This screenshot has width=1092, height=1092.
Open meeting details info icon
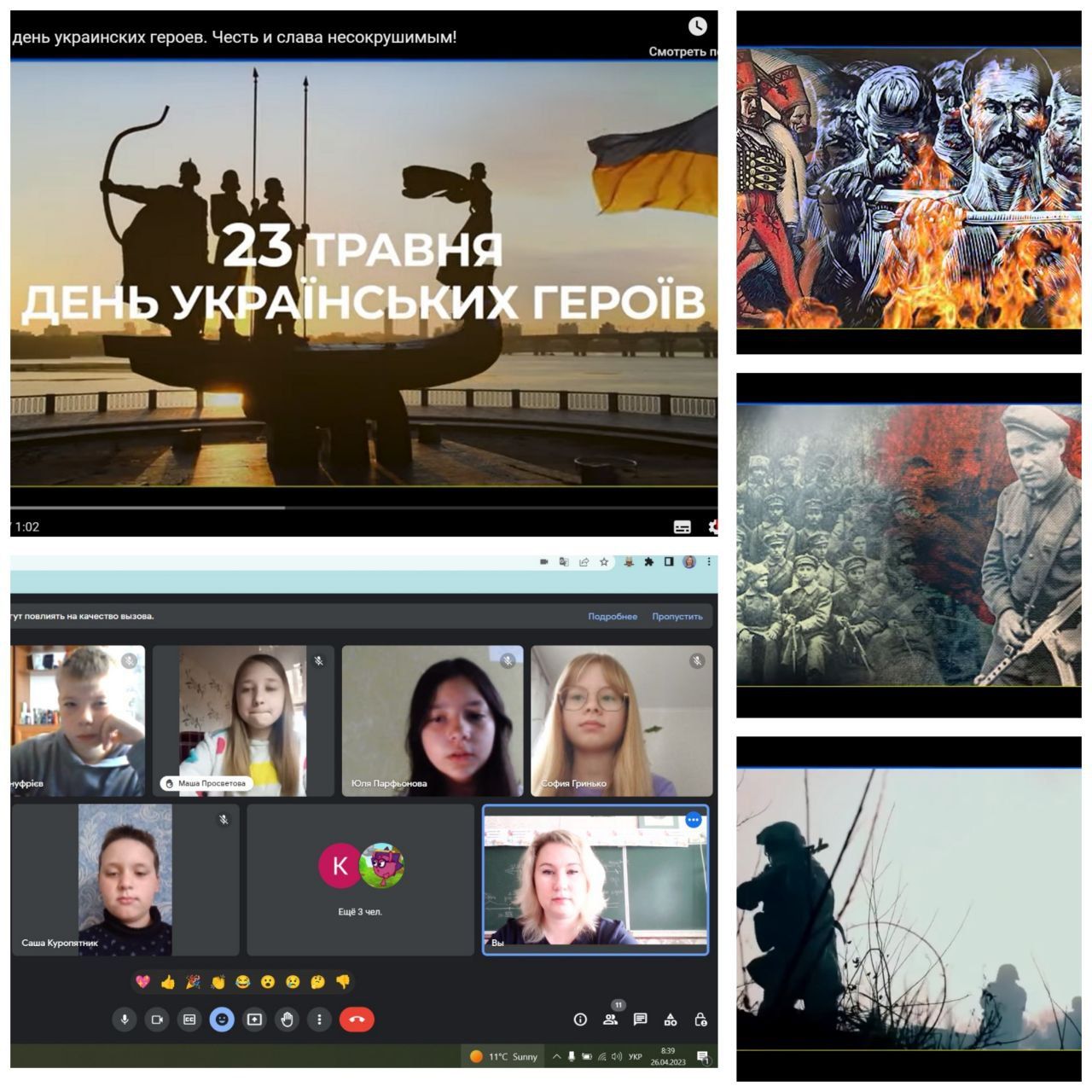(x=580, y=1019)
